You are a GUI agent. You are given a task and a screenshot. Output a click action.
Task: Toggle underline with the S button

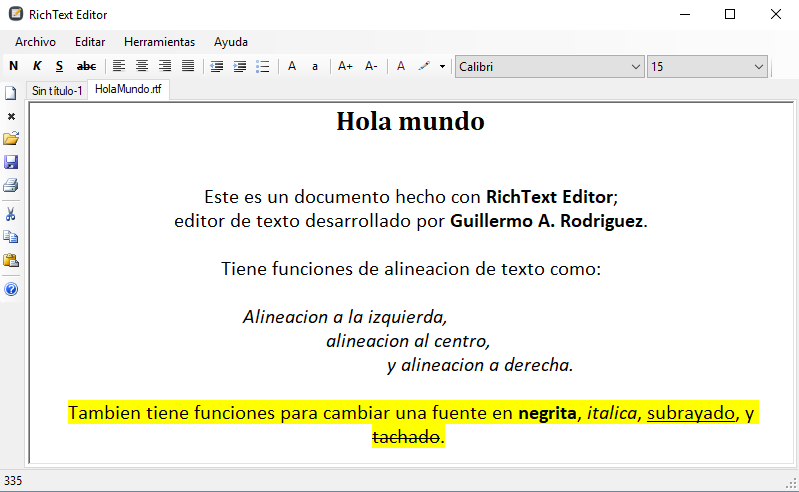coord(59,66)
